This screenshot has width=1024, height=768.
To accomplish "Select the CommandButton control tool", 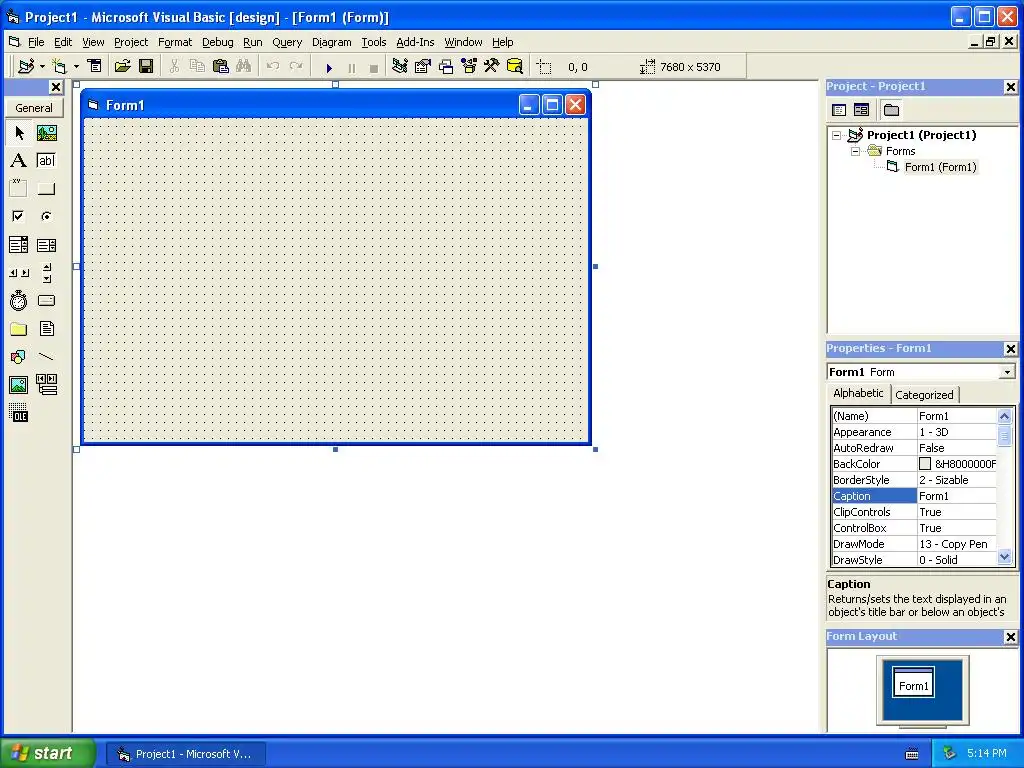I will point(46,189).
